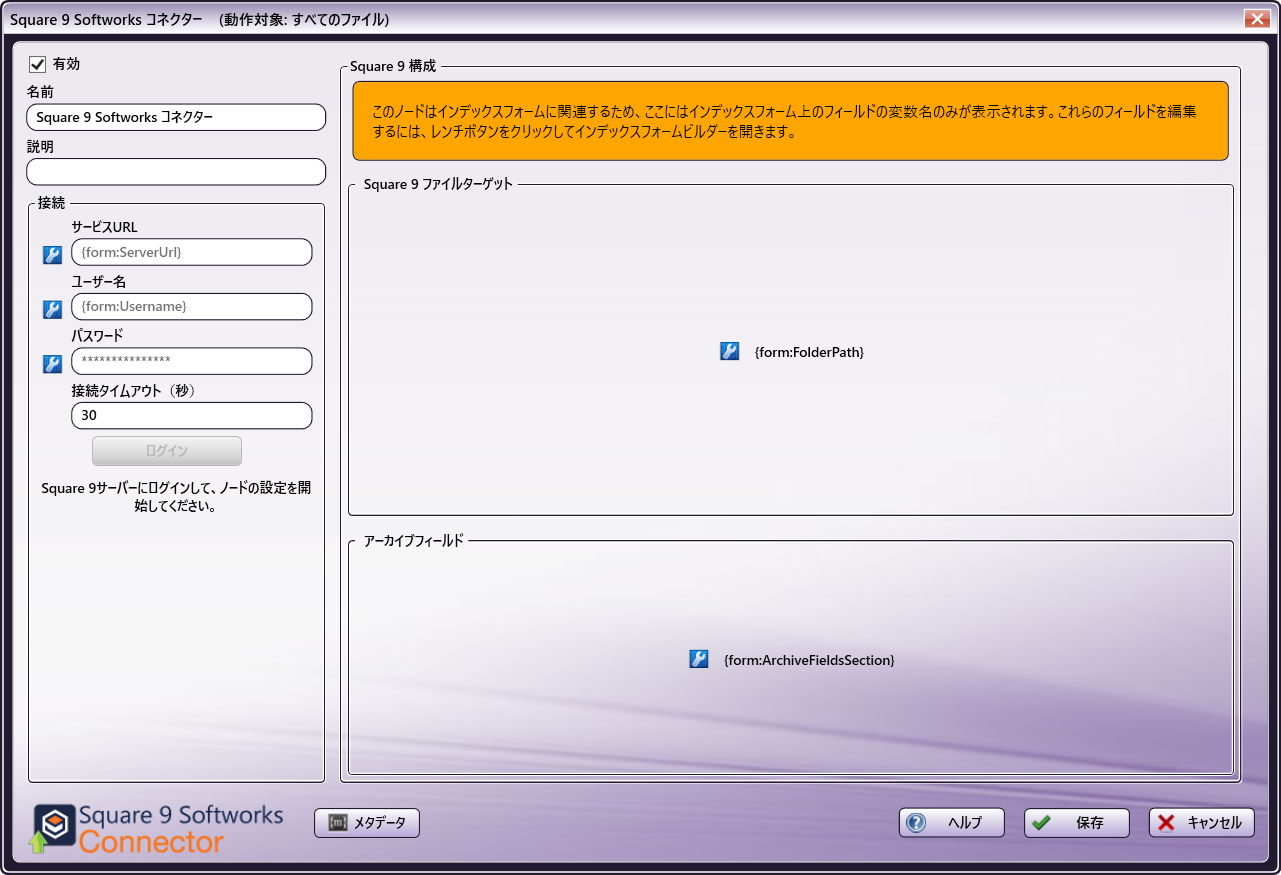
Task: Focus the 名前 input field
Action: 176,117
